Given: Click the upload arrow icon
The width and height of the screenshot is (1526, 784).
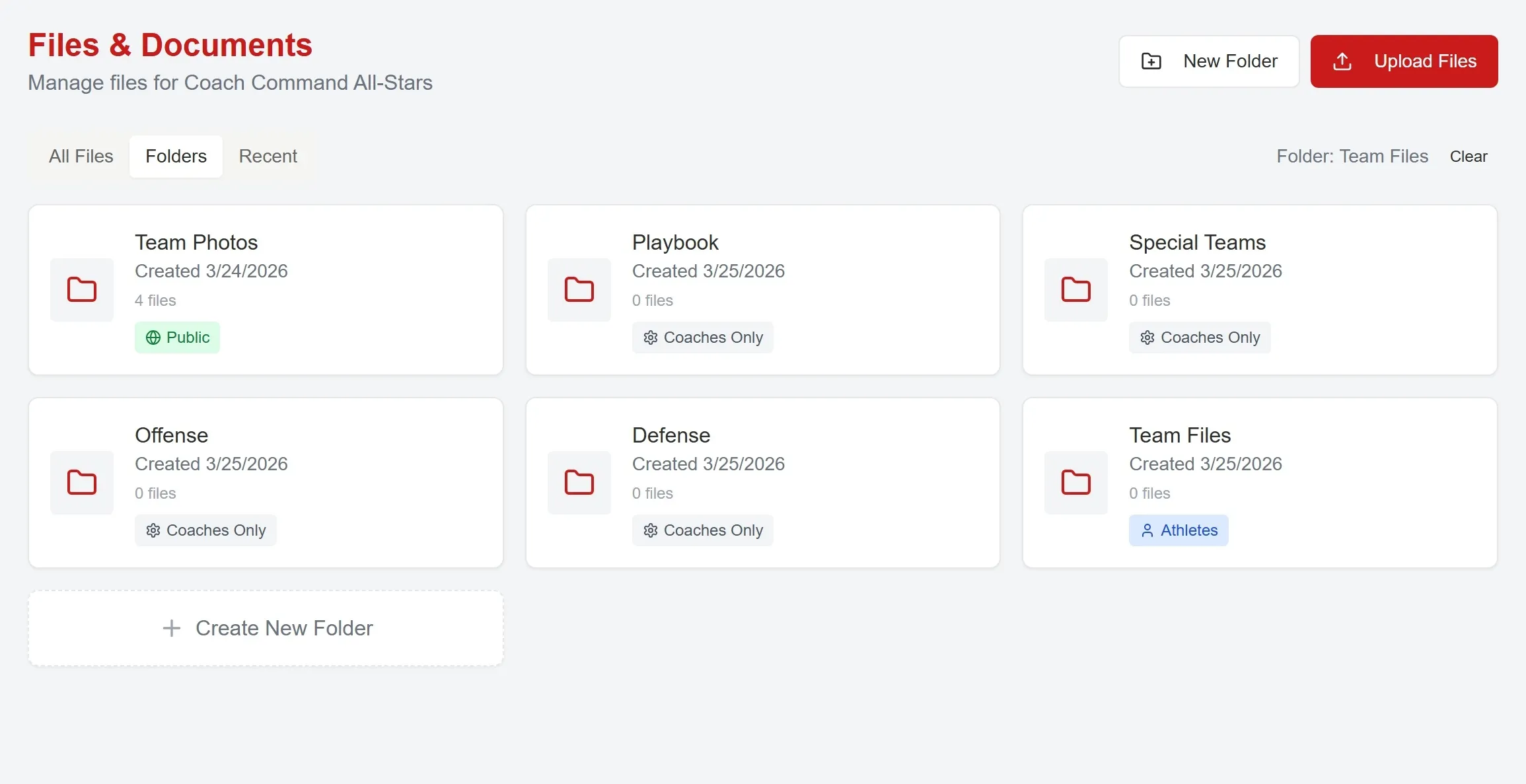Looking at the screenshot, I should pos(1342,61).
